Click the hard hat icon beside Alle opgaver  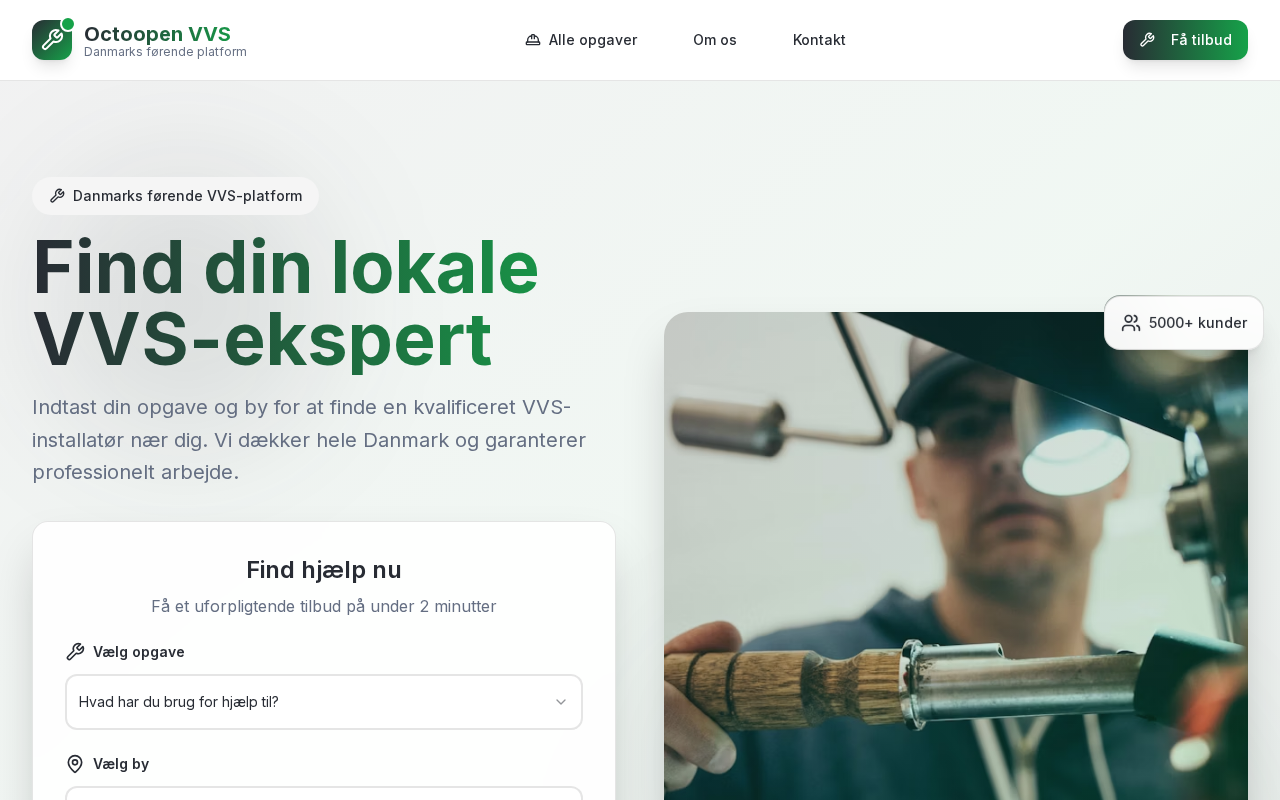[x=533, y=40]
